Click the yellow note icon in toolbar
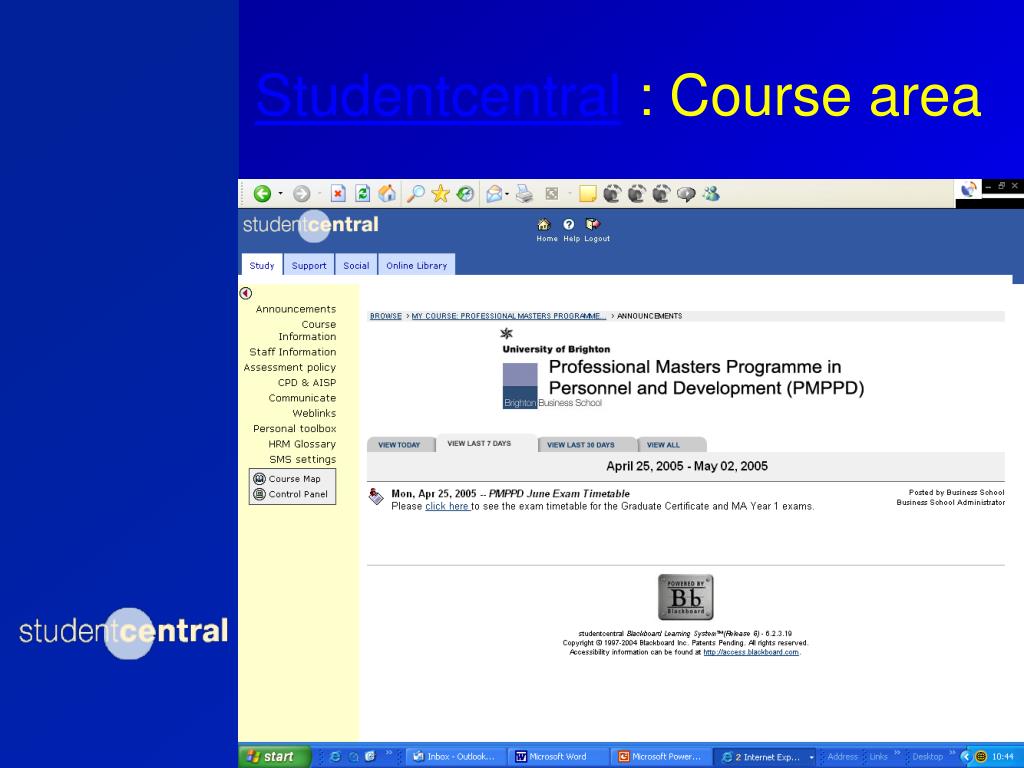This screenshot has height=768, width=1024. tap(588, 194)
